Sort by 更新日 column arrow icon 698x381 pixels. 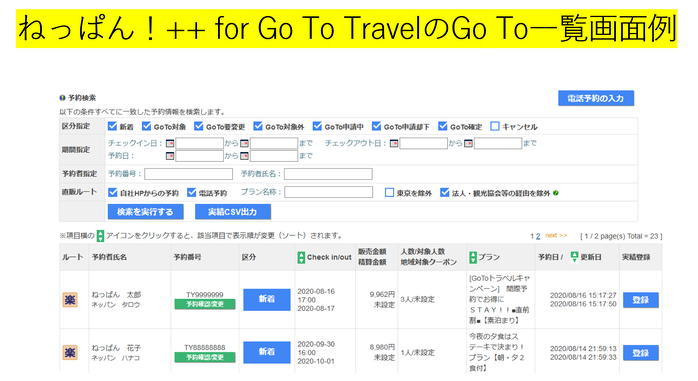(574, 256)
